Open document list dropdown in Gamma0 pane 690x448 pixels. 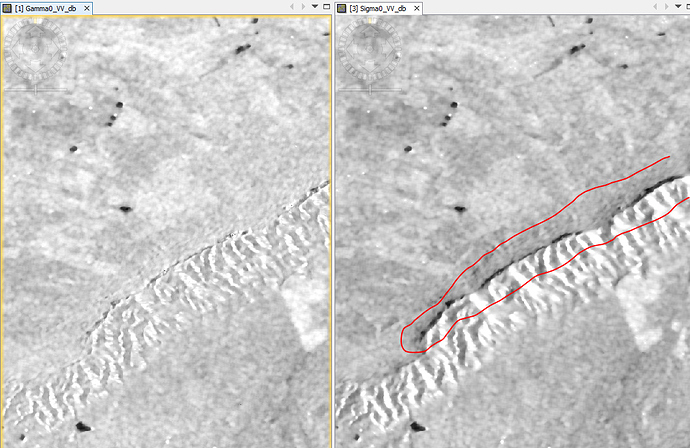pyautogui.click(x=315, y=7)
